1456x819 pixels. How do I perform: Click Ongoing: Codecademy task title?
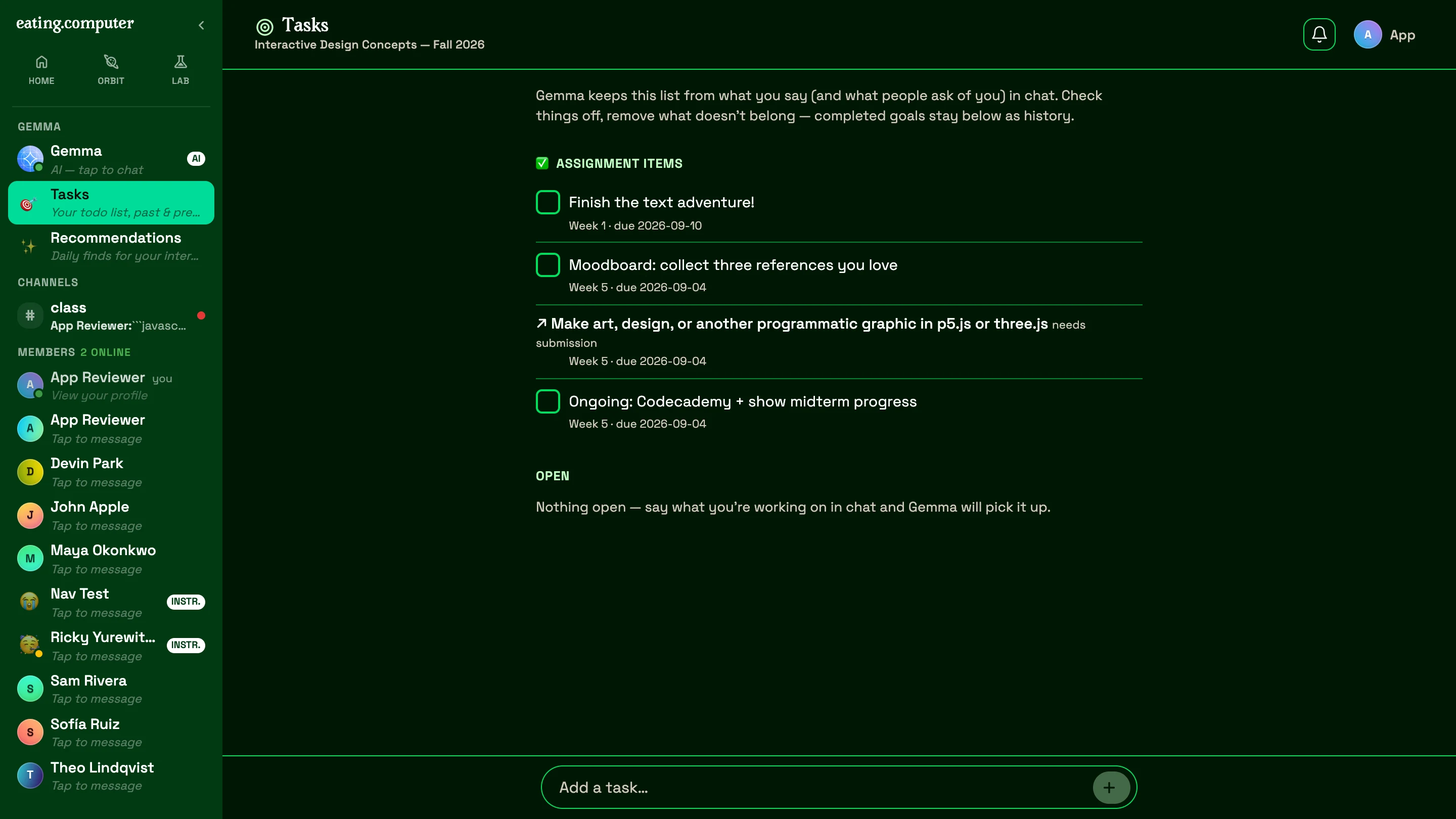click(x=743, y=401)
